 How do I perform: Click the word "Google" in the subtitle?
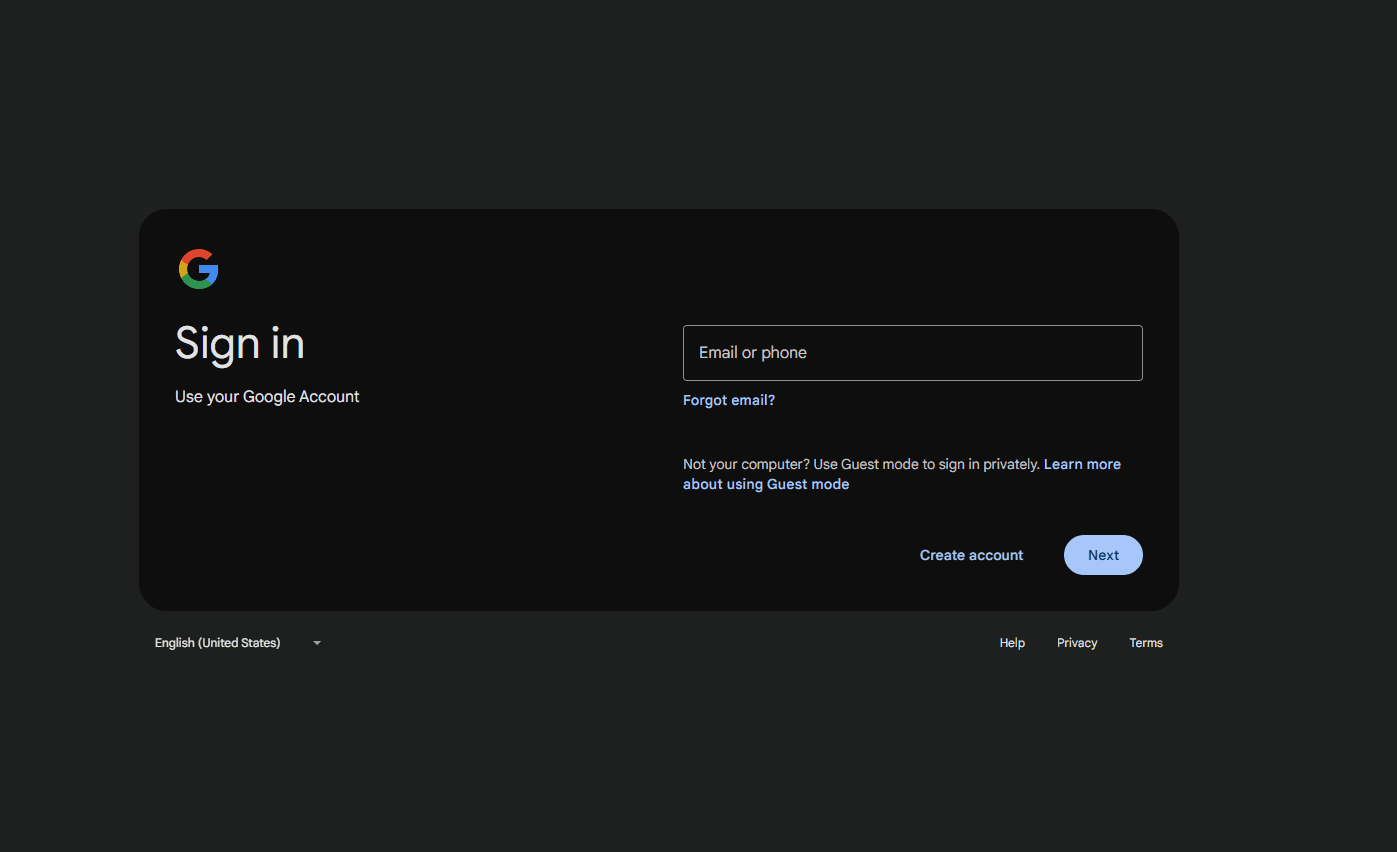269,397
